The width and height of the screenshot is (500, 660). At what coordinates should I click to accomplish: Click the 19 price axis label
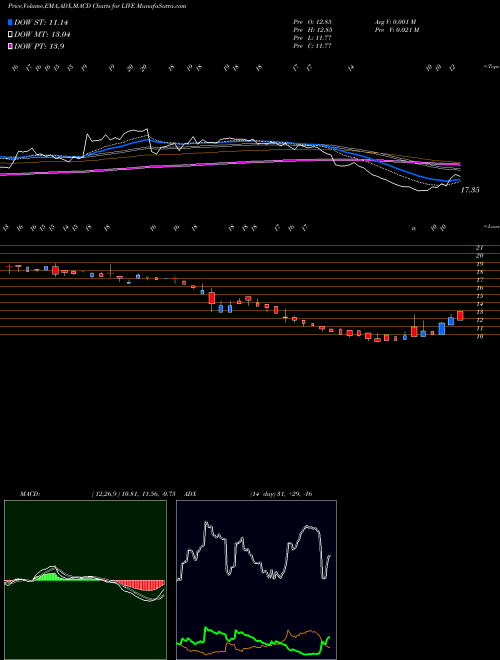pyautogui.click(x=479, y=264)
